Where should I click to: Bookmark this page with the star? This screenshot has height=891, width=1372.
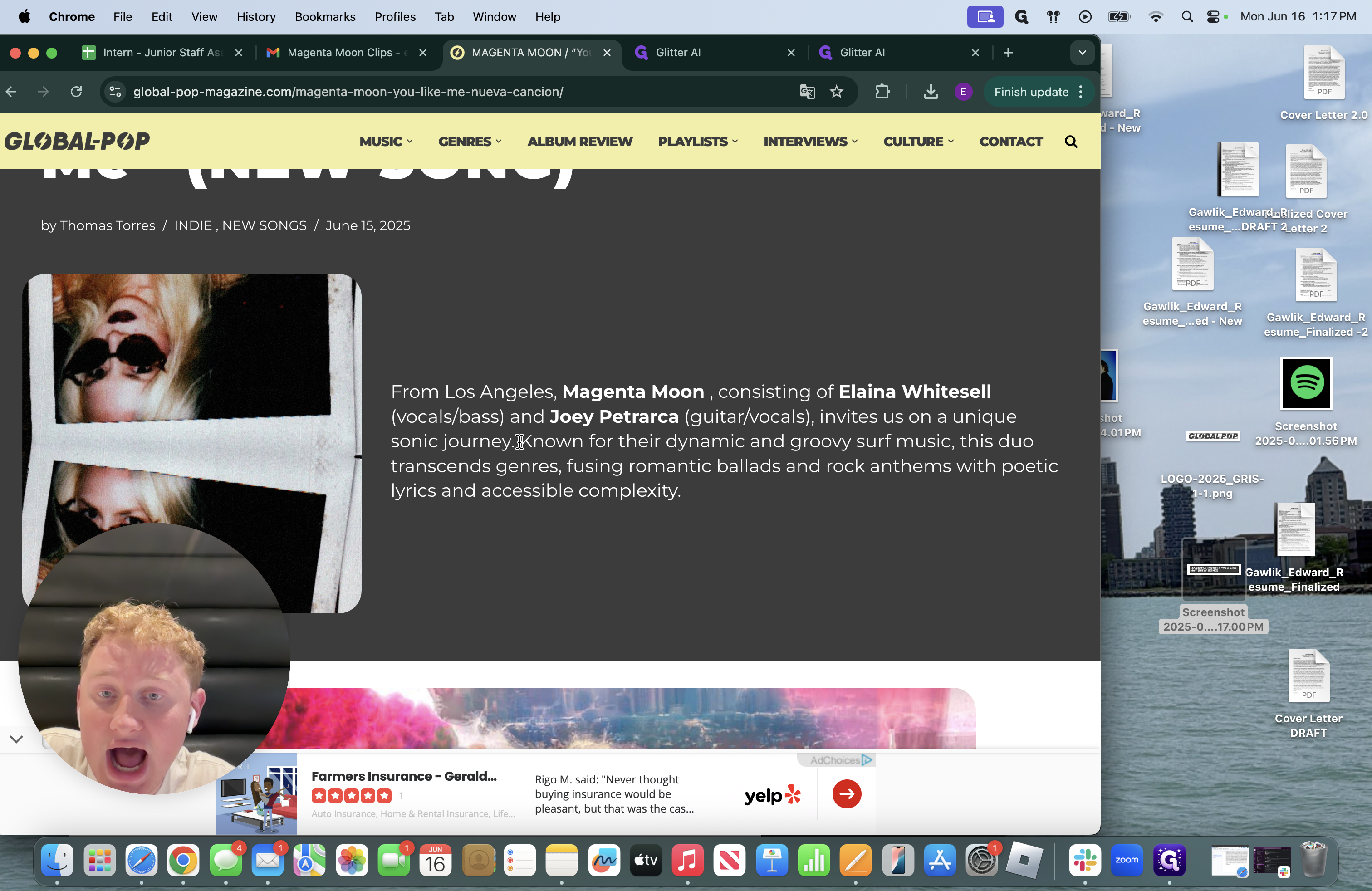pyautogui.click(x=837, y=92)
